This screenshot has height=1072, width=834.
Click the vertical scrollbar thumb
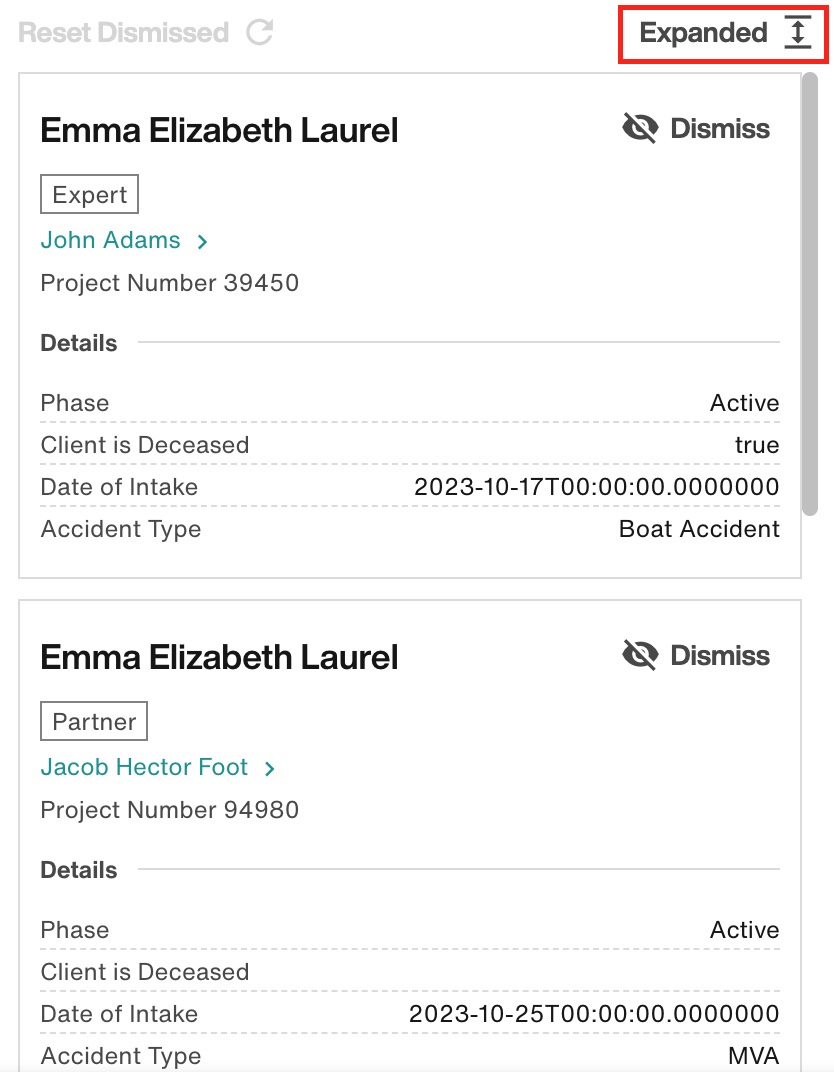(809, 294)
